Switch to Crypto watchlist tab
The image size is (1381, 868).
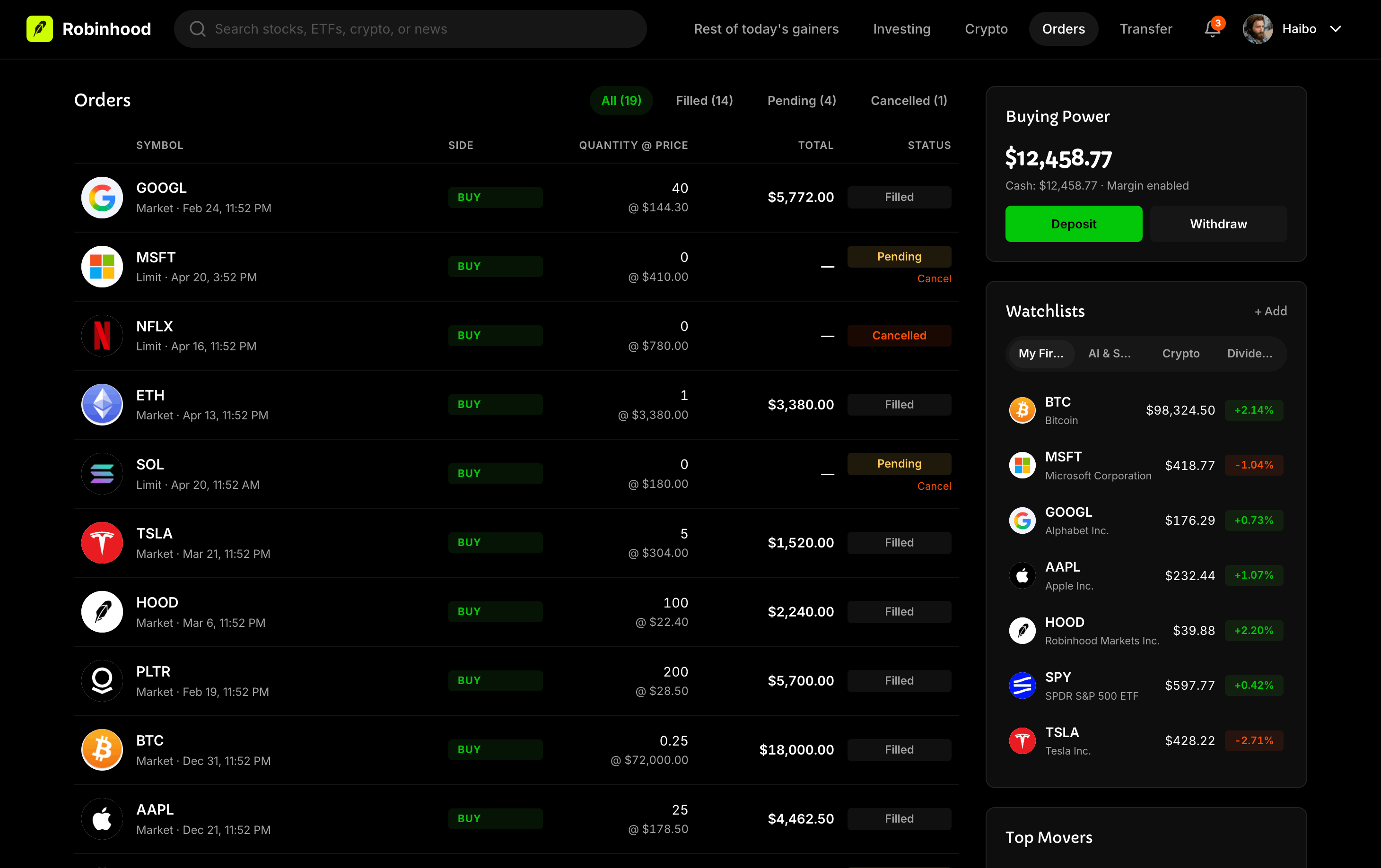point(1180,354)
